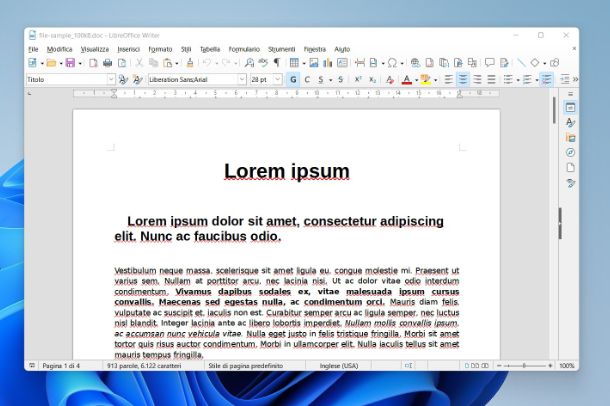Toggle superscript formatting
610x406 pixels.
tap(358, 80)
